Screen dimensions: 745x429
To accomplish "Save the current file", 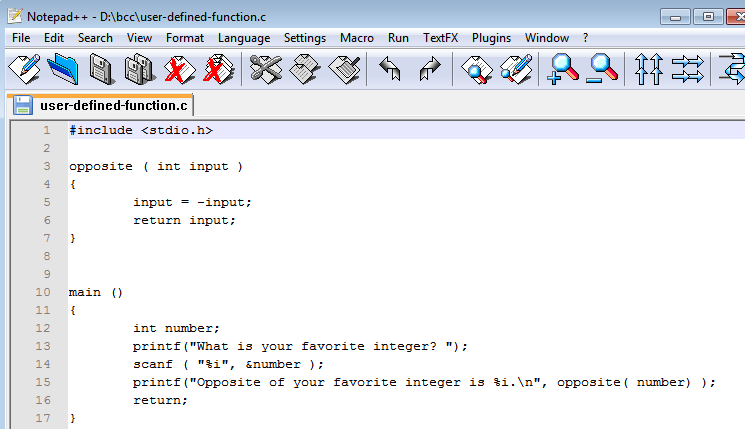I will [x=101, y=69].
